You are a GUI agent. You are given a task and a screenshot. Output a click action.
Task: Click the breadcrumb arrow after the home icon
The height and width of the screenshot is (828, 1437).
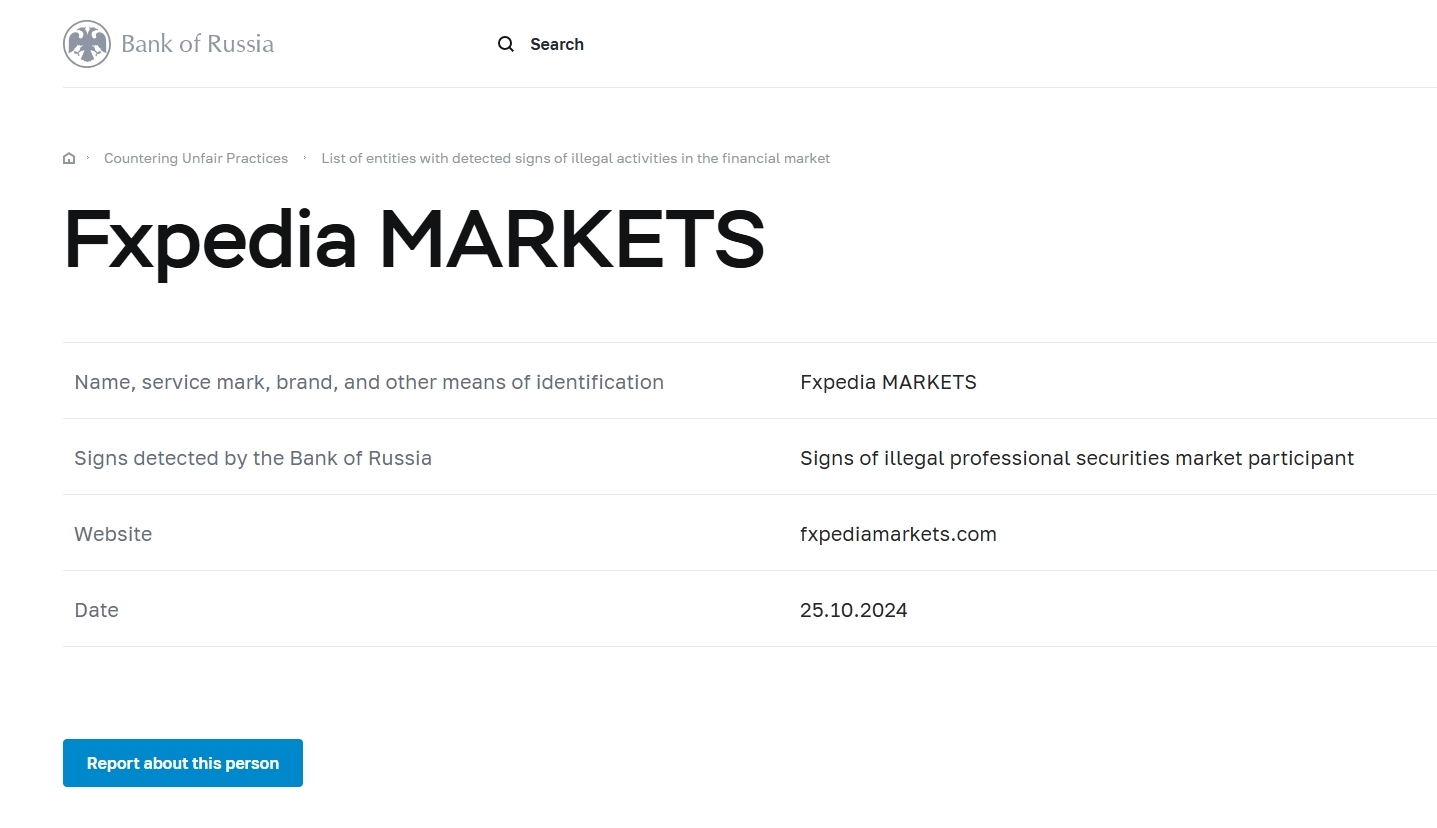88,158
